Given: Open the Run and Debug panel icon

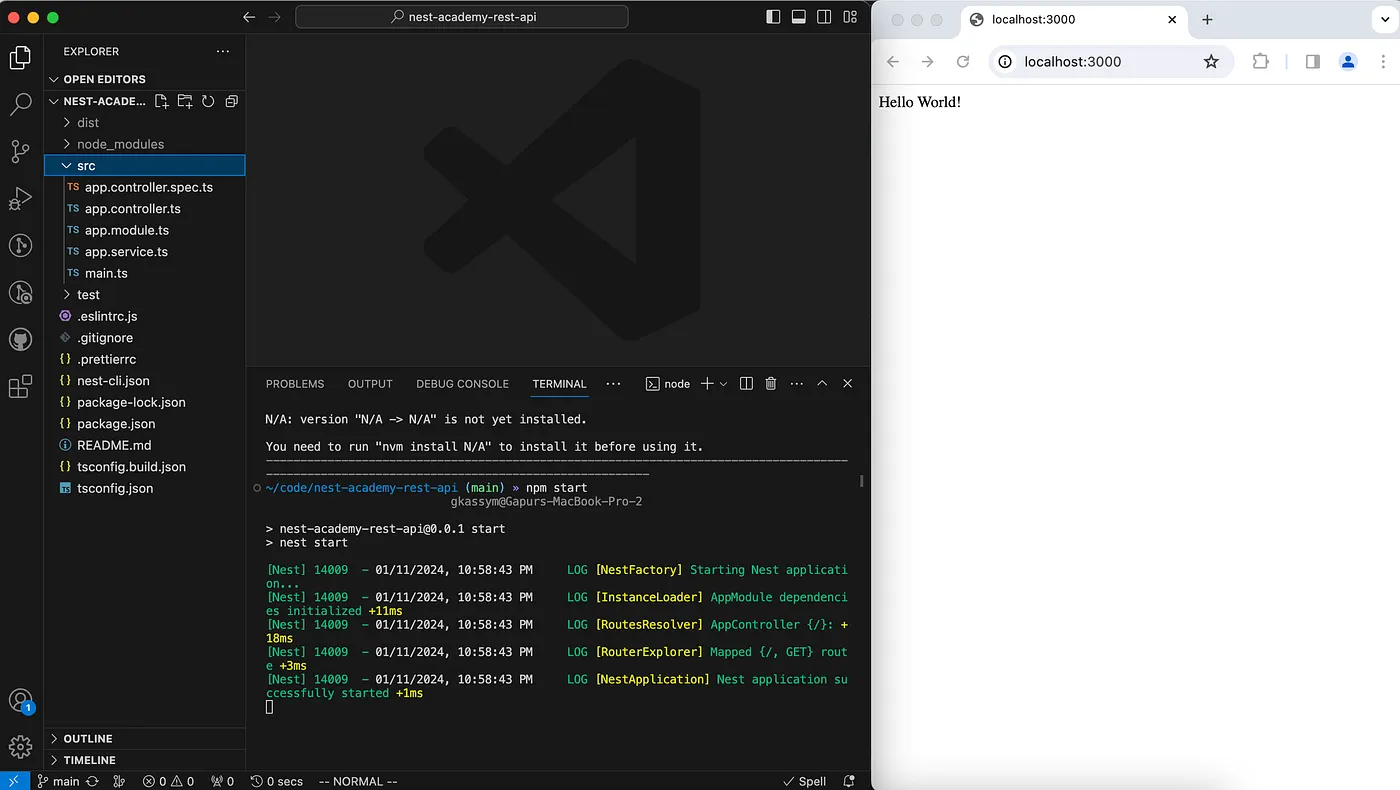Looking at the screenshot, I should pos(20,199).
